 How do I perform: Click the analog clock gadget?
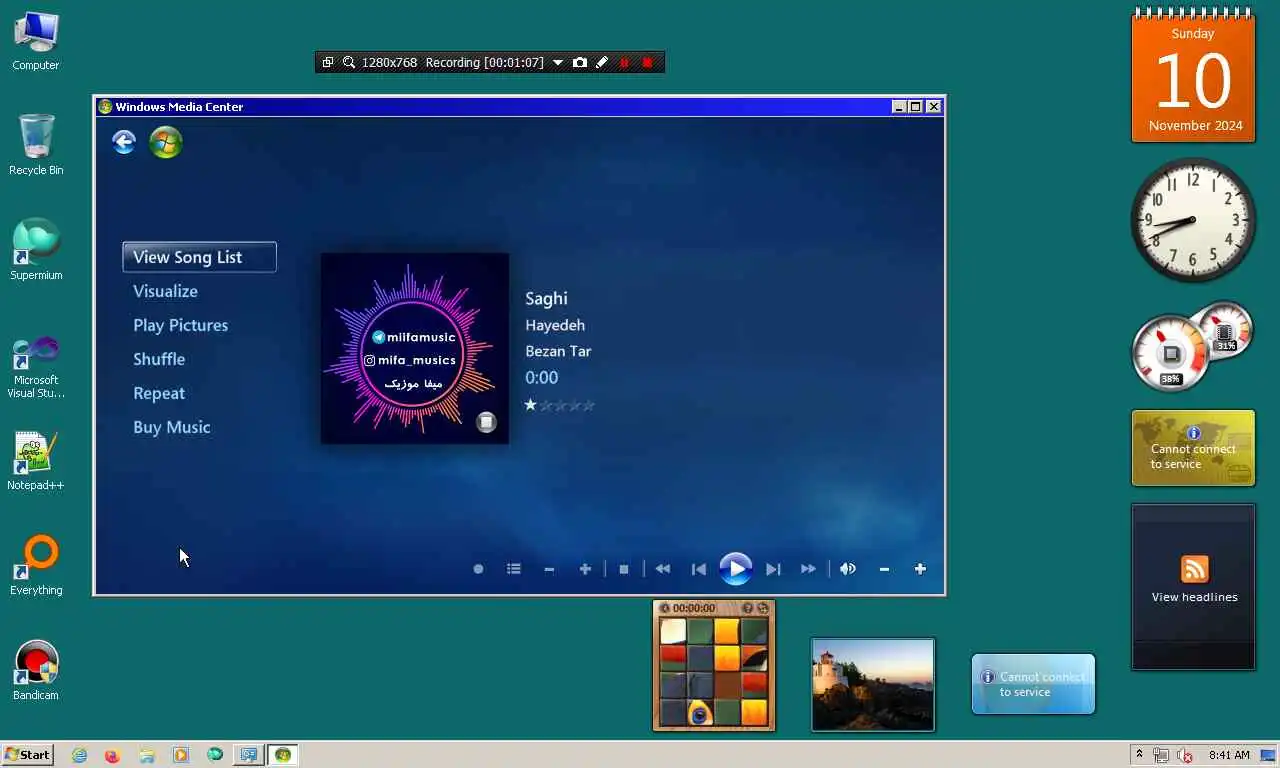(1193, 219)
